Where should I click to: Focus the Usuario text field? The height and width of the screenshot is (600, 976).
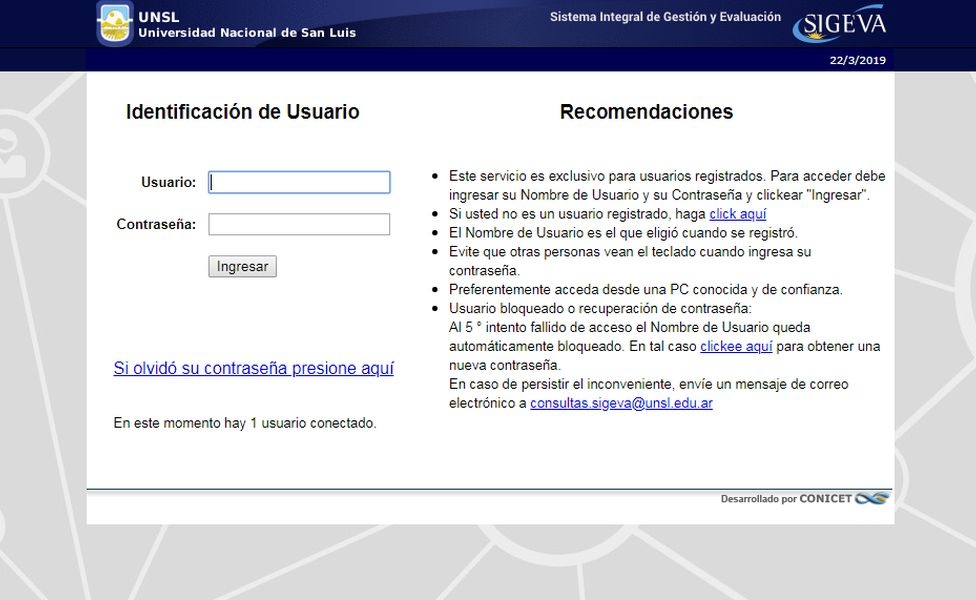(x=299, y=182)
